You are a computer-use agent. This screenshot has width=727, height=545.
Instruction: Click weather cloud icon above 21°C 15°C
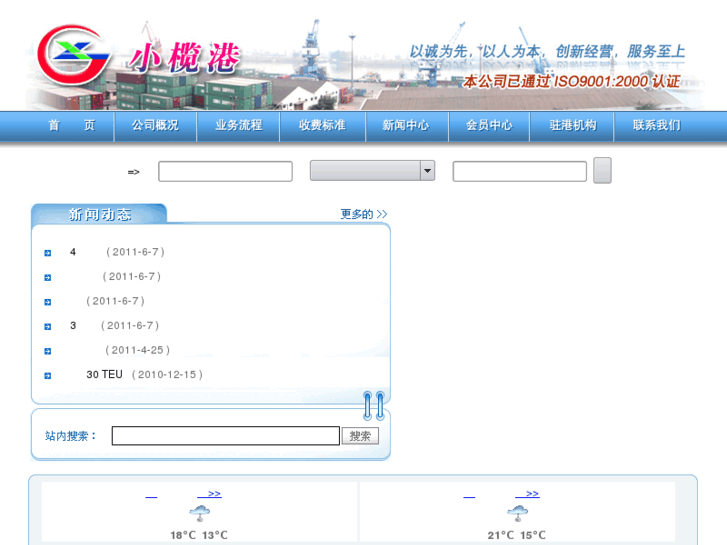tap(517, 513)
